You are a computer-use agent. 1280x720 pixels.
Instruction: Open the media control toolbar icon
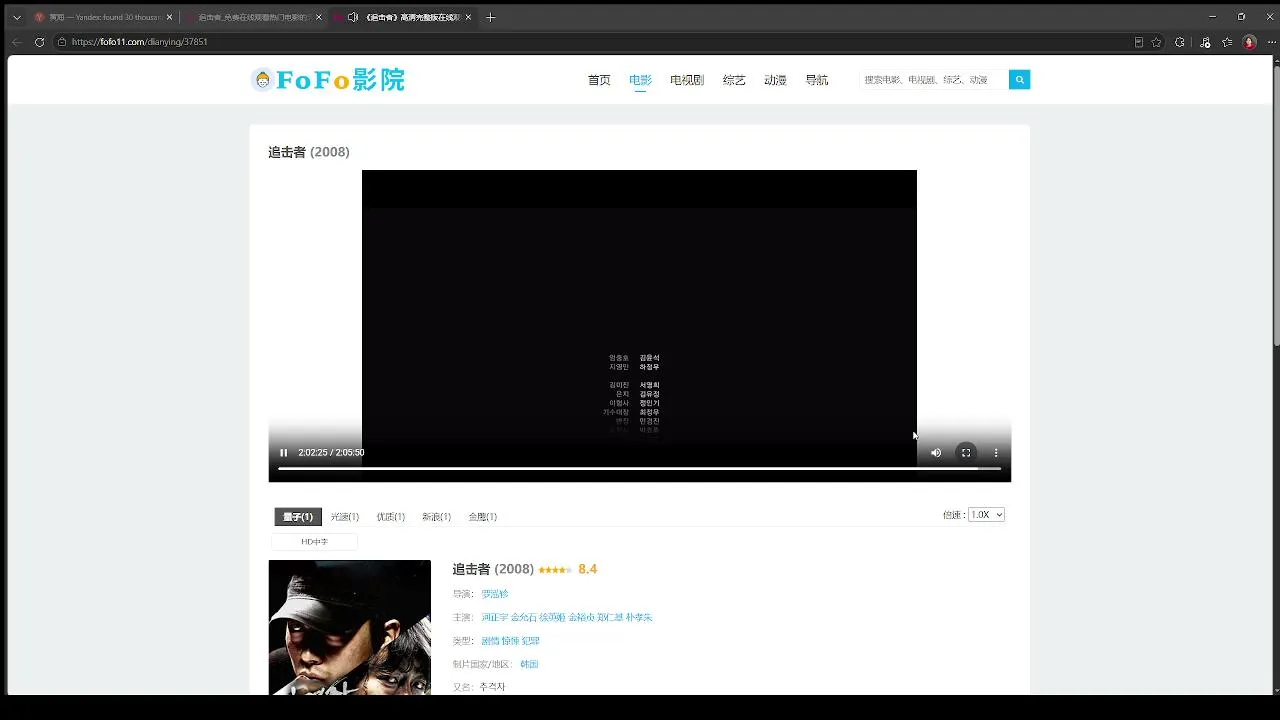1205,42
